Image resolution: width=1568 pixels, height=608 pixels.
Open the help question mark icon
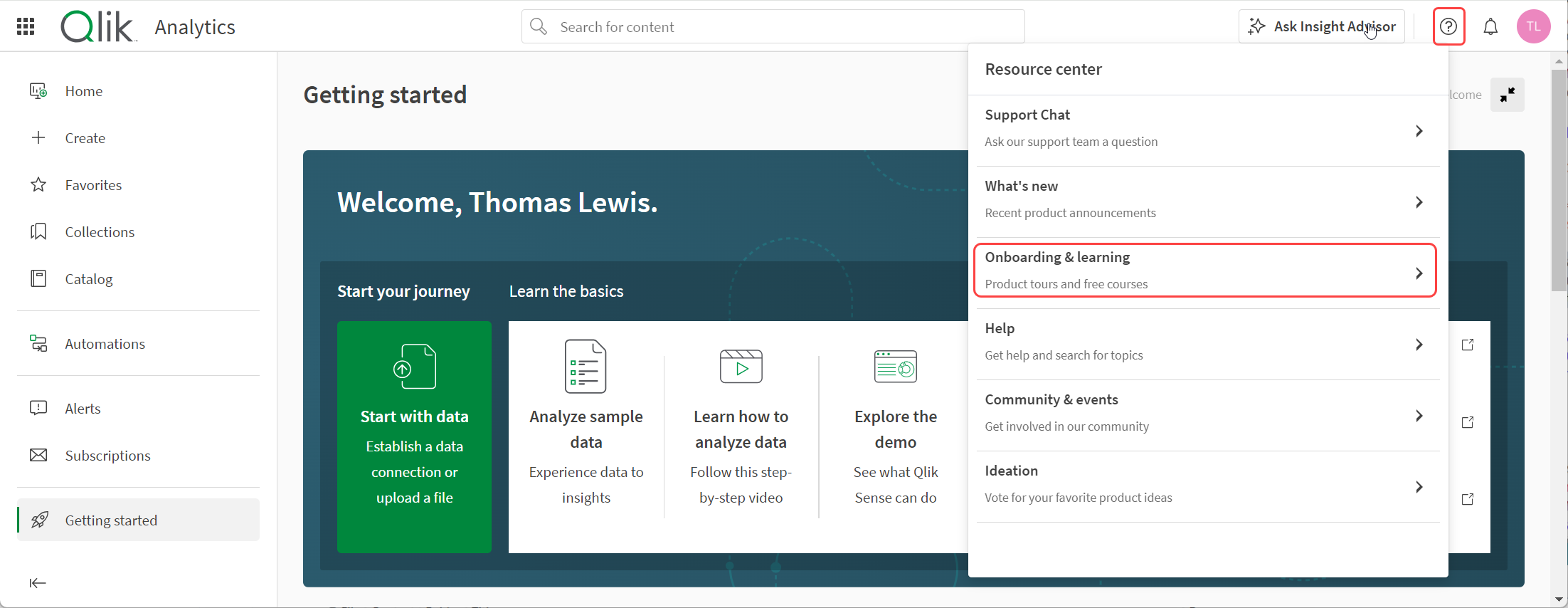pos(1448,26)
